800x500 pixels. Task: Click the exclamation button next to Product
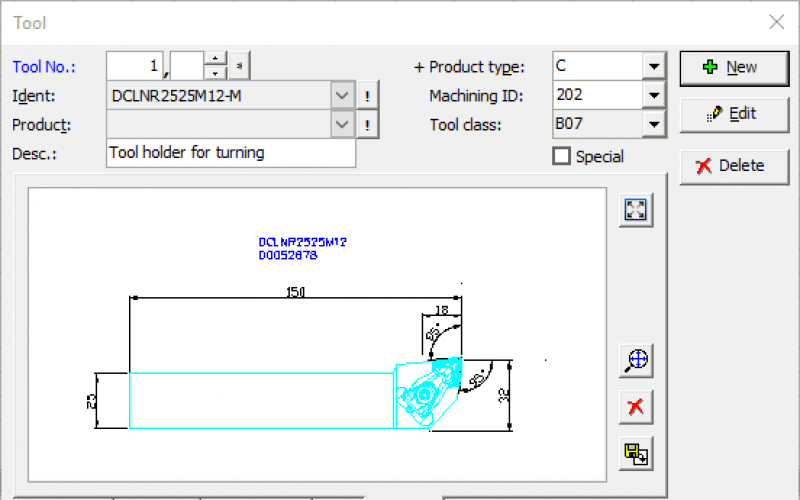coord(368,125)
